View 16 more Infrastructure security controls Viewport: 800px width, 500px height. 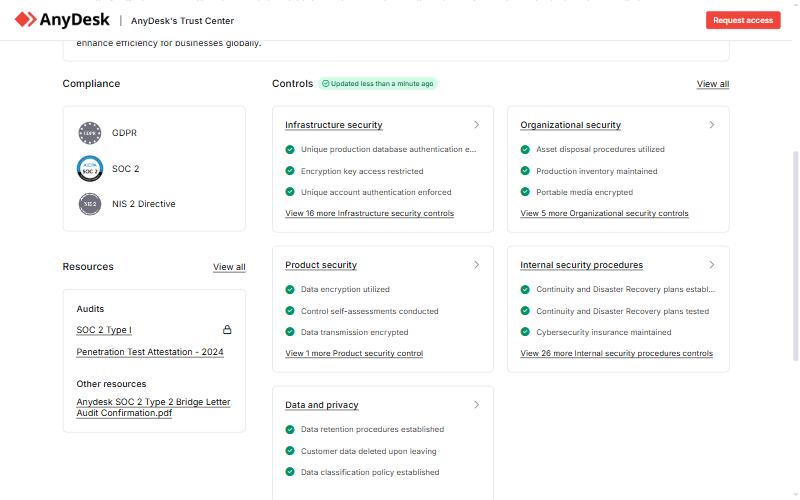(369, 213)
